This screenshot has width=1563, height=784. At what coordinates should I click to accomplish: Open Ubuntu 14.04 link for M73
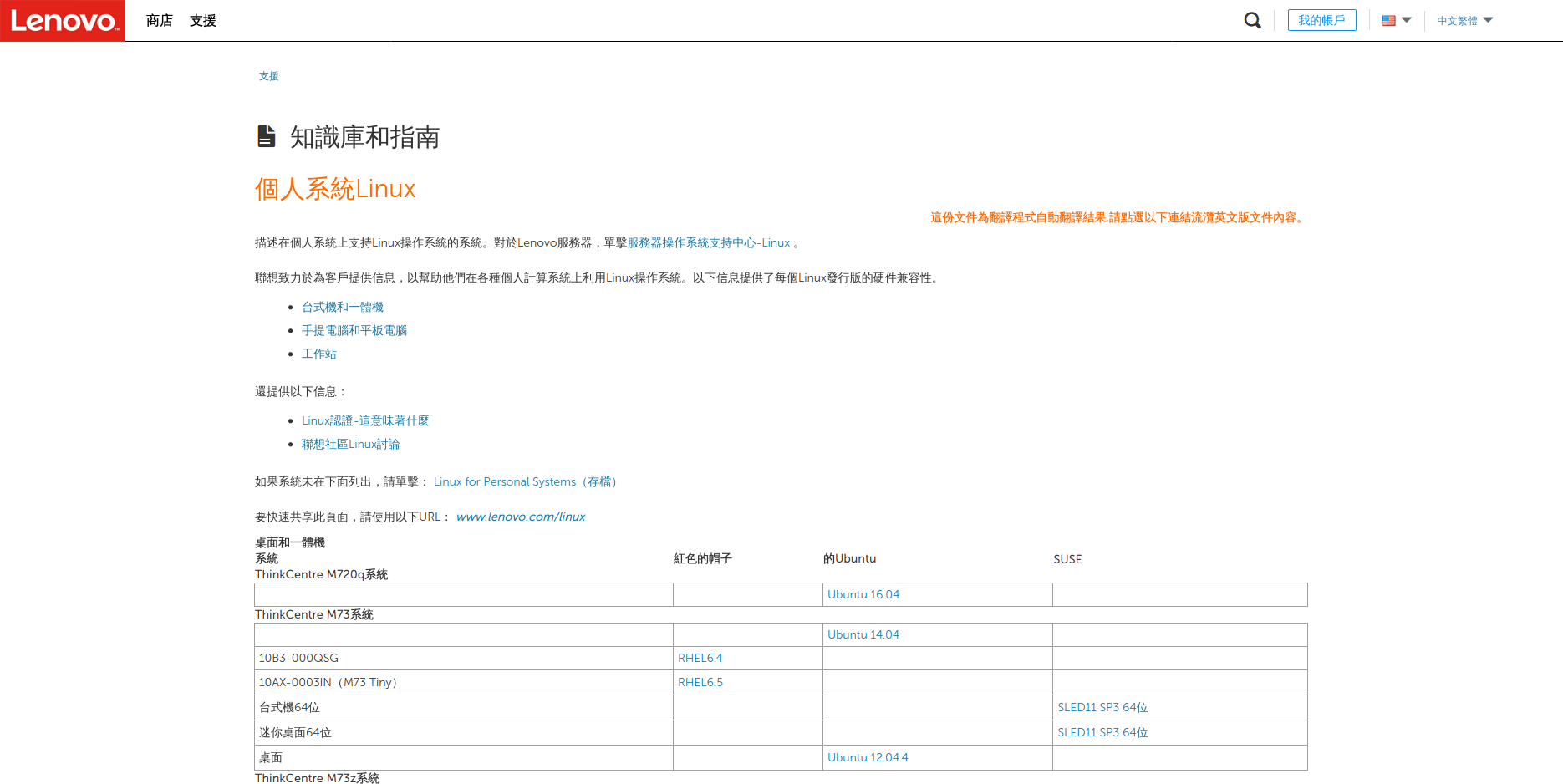click(x=863, y=634)
